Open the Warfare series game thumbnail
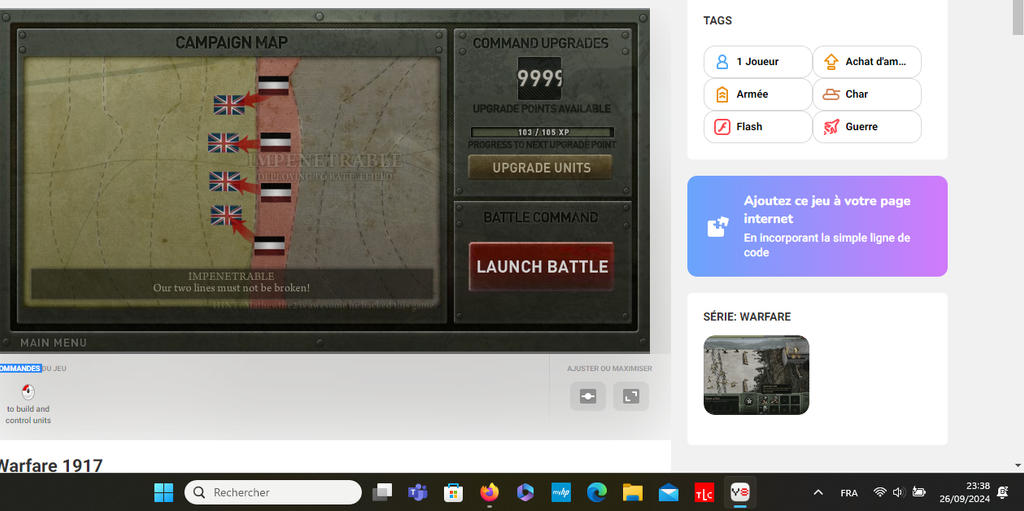This screenshot has width=1024, height=511. (x=756, y=375)
